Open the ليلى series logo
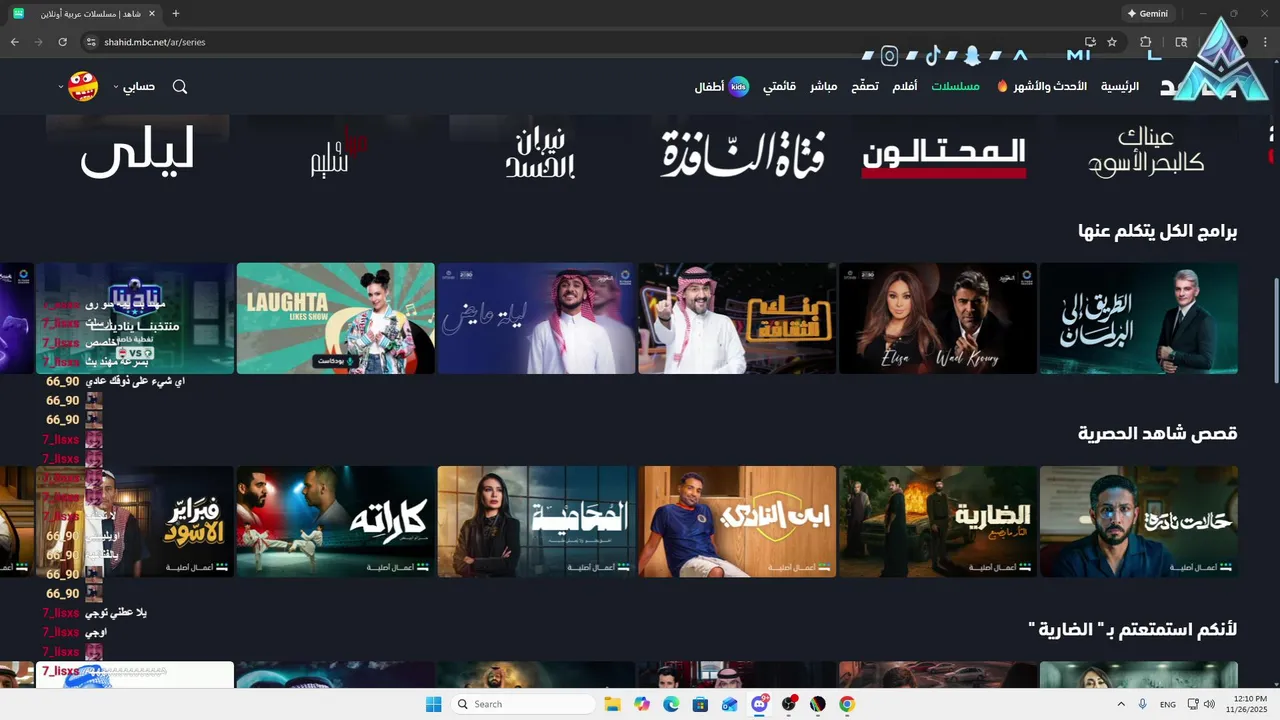 (138, 154)
